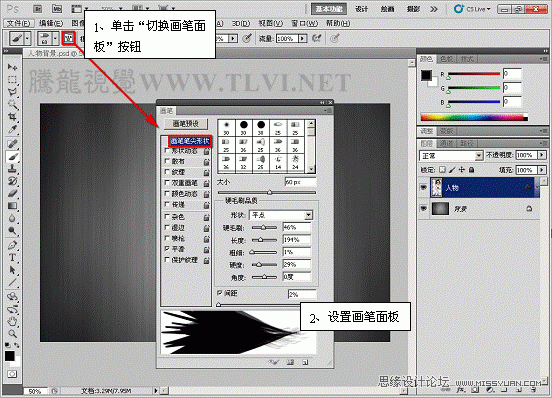Enable 传递 checkbox in Brush panel
The height and width of the screenshot is (398, 552).
[167, 204]
